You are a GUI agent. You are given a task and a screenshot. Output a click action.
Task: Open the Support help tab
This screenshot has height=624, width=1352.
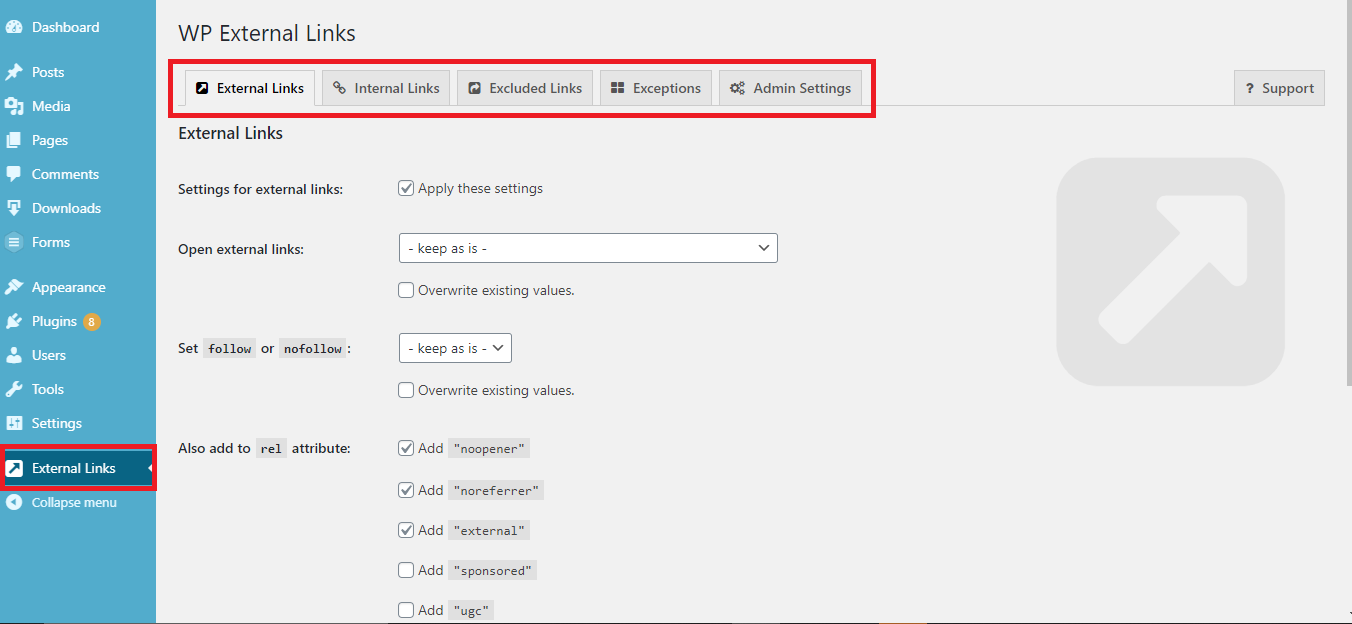click(1279, 88)
